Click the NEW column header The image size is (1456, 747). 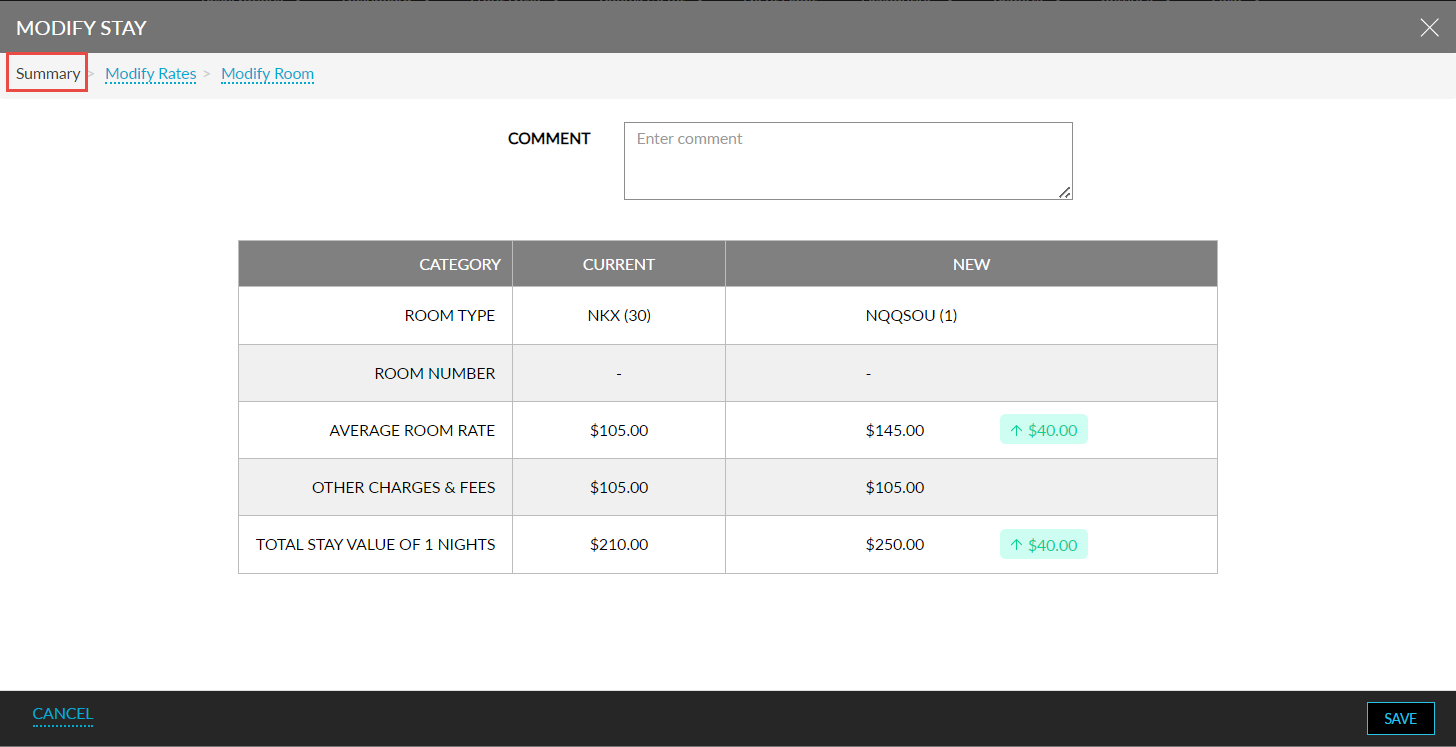(971, 264)
